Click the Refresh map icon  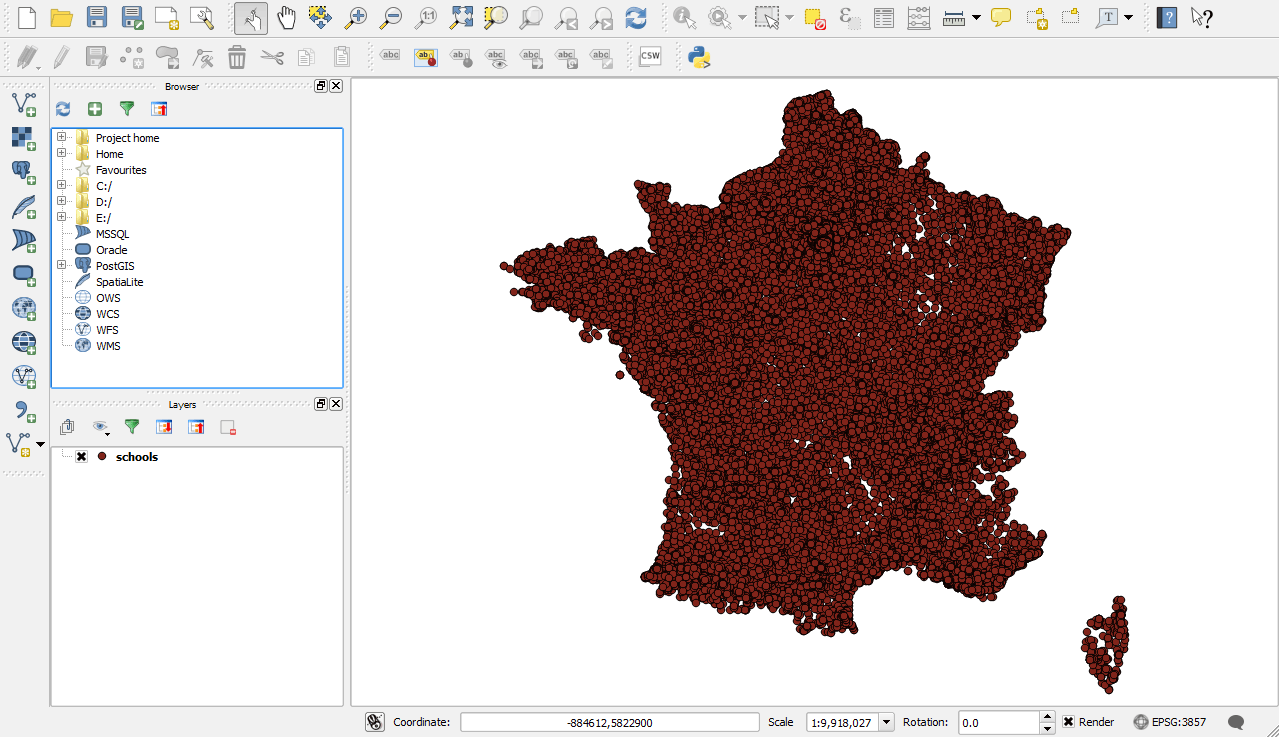click(635, 18)
